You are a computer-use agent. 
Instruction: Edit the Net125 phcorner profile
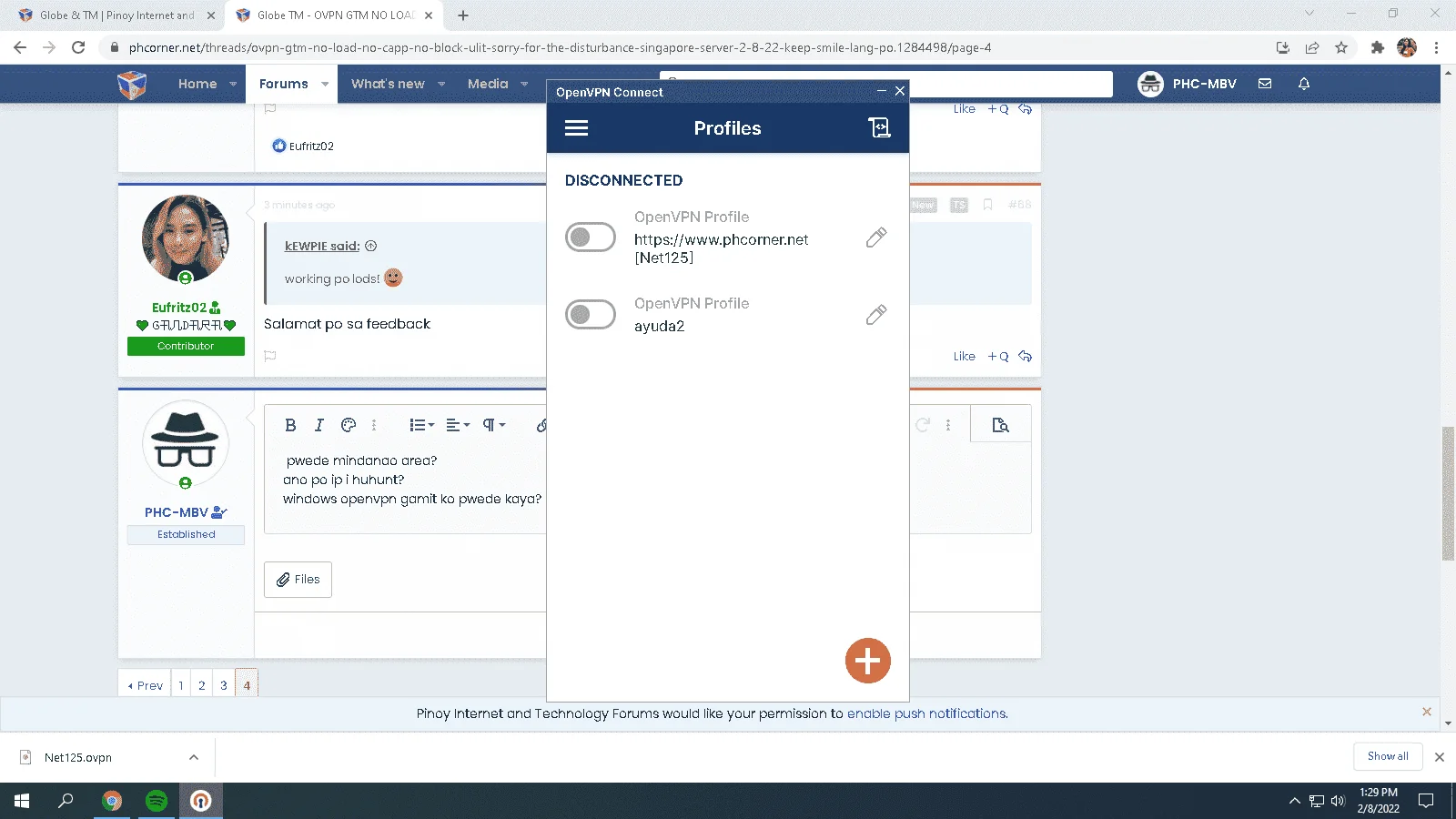[x=876, y=238]
